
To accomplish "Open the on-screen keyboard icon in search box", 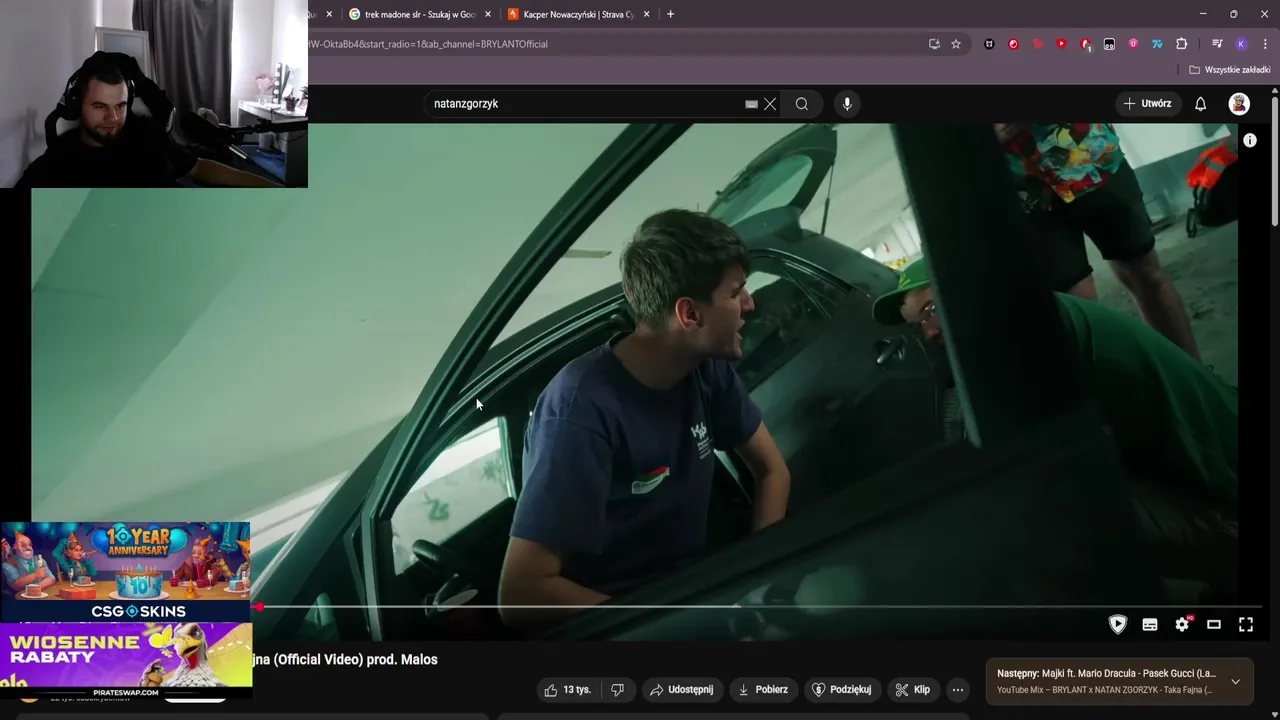I will 751,104.
